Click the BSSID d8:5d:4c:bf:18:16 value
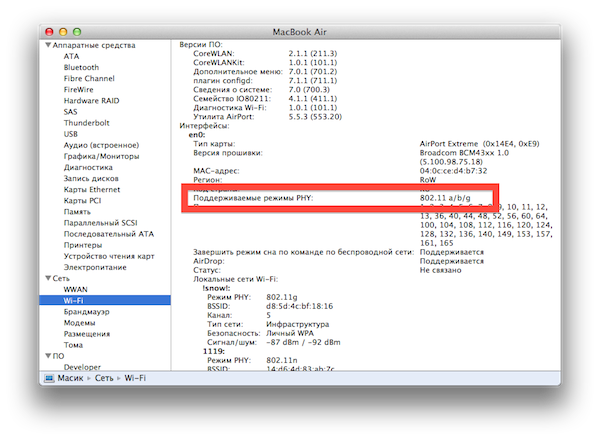The height and width of the screenshot is (440, 600). click(300, 306)
